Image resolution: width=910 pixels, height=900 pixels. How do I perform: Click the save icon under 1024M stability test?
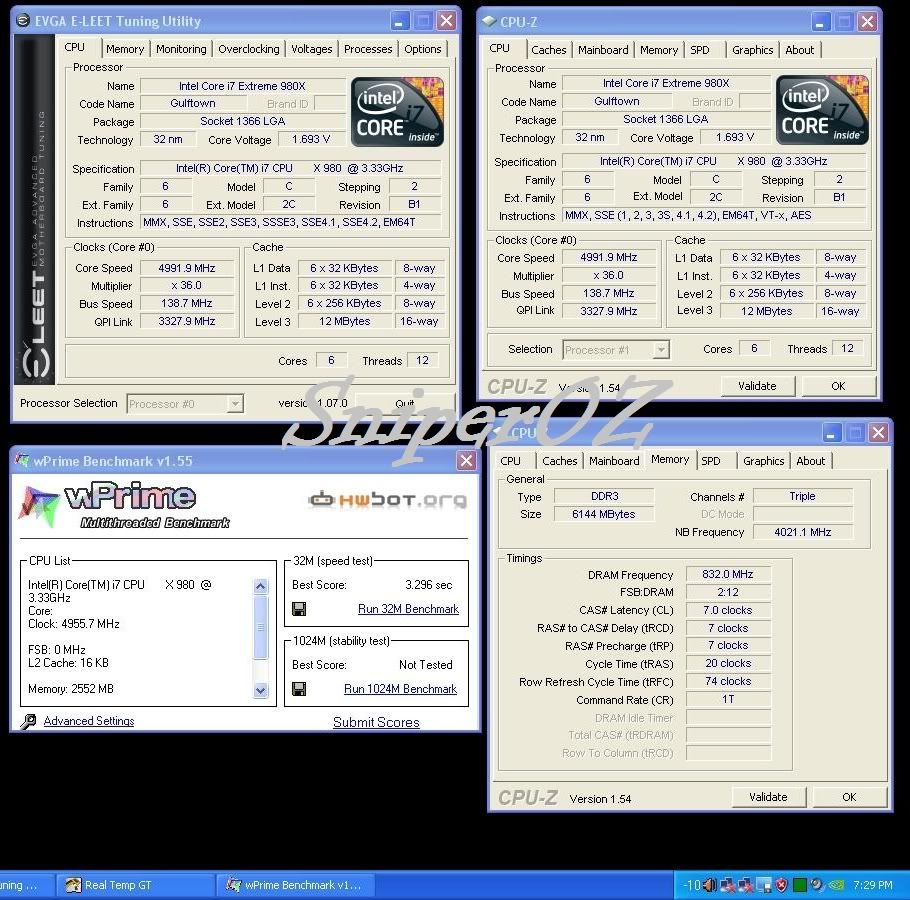pyautogui.click(x=299, y=689)
